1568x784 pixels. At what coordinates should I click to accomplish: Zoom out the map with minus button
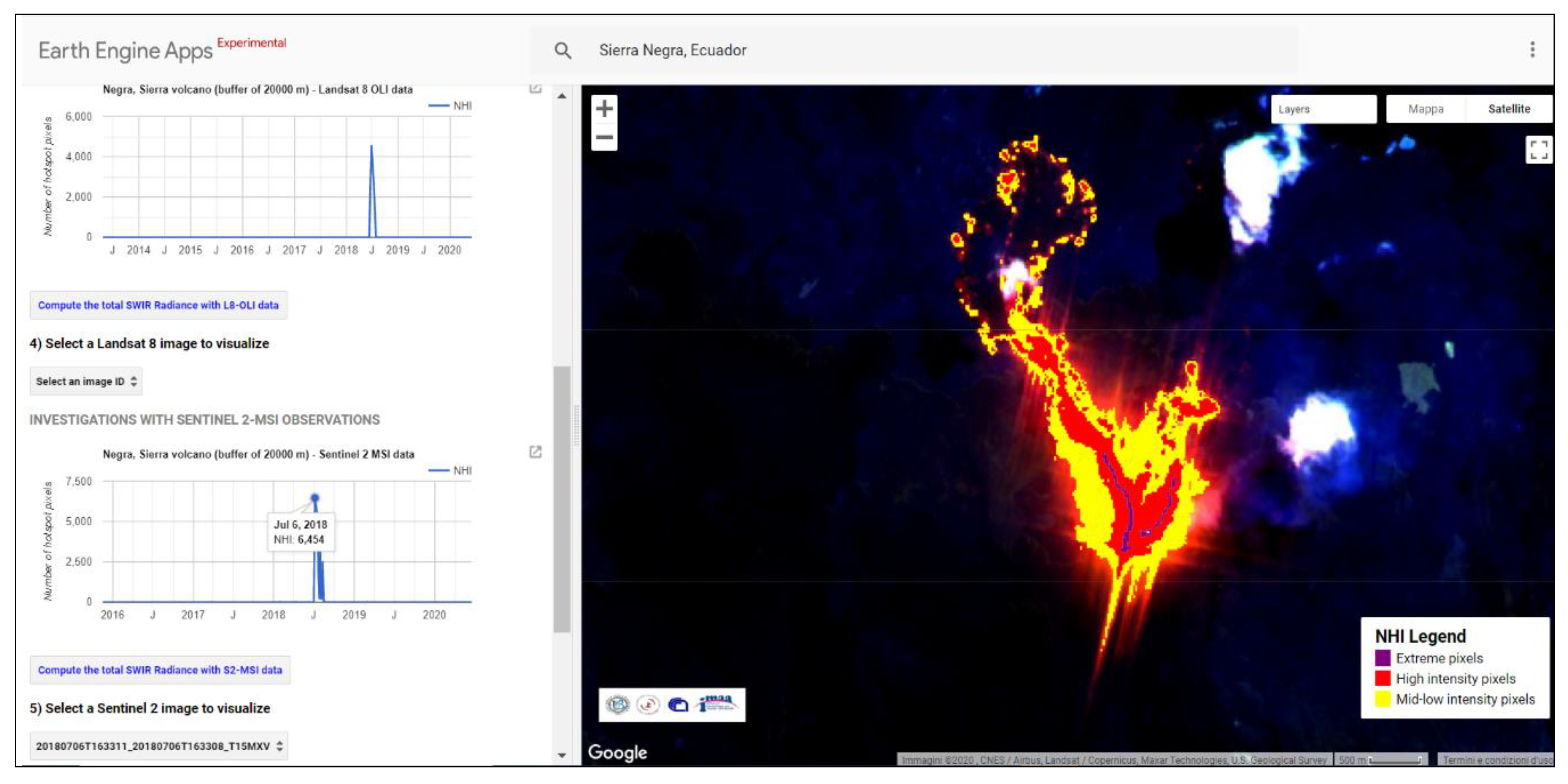point(604,138)
